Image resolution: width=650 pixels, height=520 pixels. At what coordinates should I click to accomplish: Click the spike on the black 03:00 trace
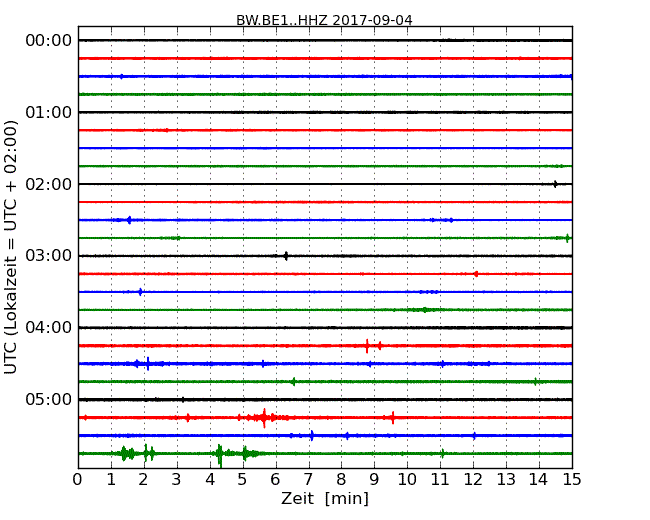coord(286,256)
